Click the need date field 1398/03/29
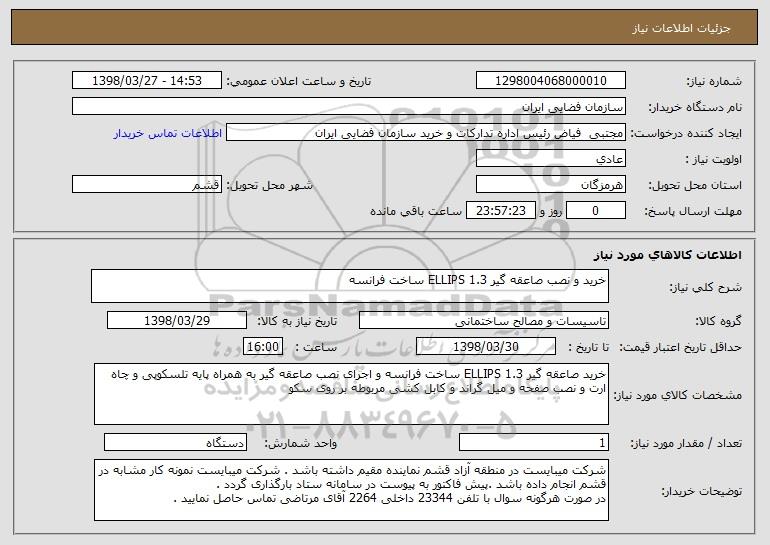 pos(177,321)
